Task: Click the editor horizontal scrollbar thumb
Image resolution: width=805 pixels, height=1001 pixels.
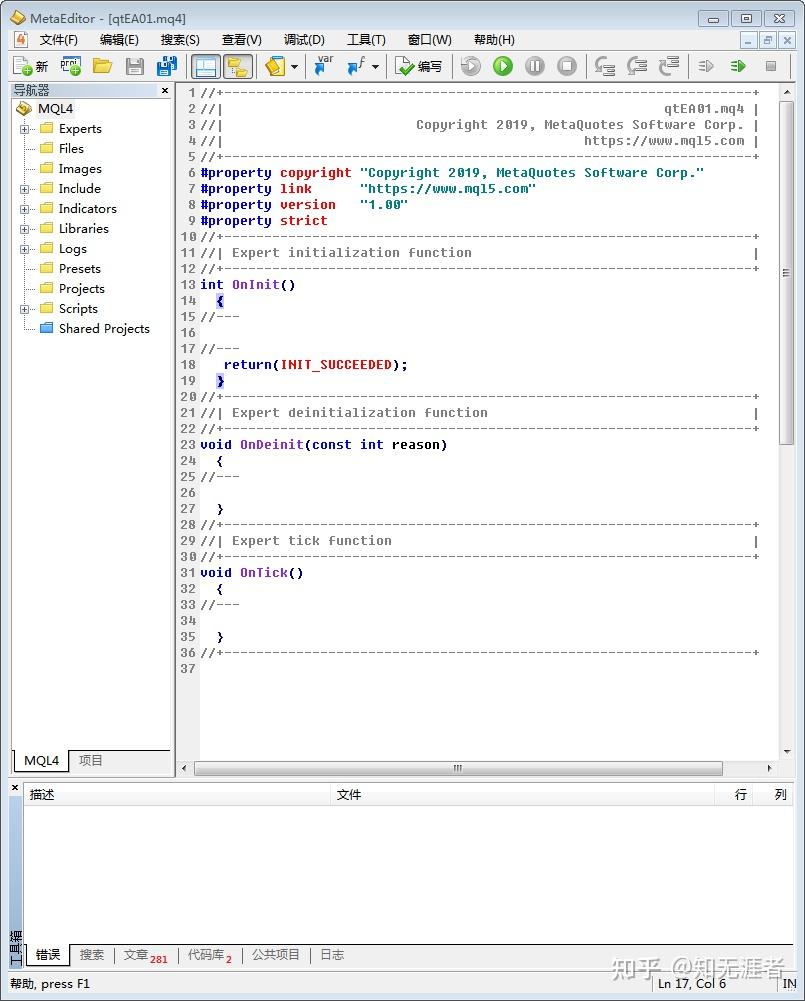Action: (458, 768)
